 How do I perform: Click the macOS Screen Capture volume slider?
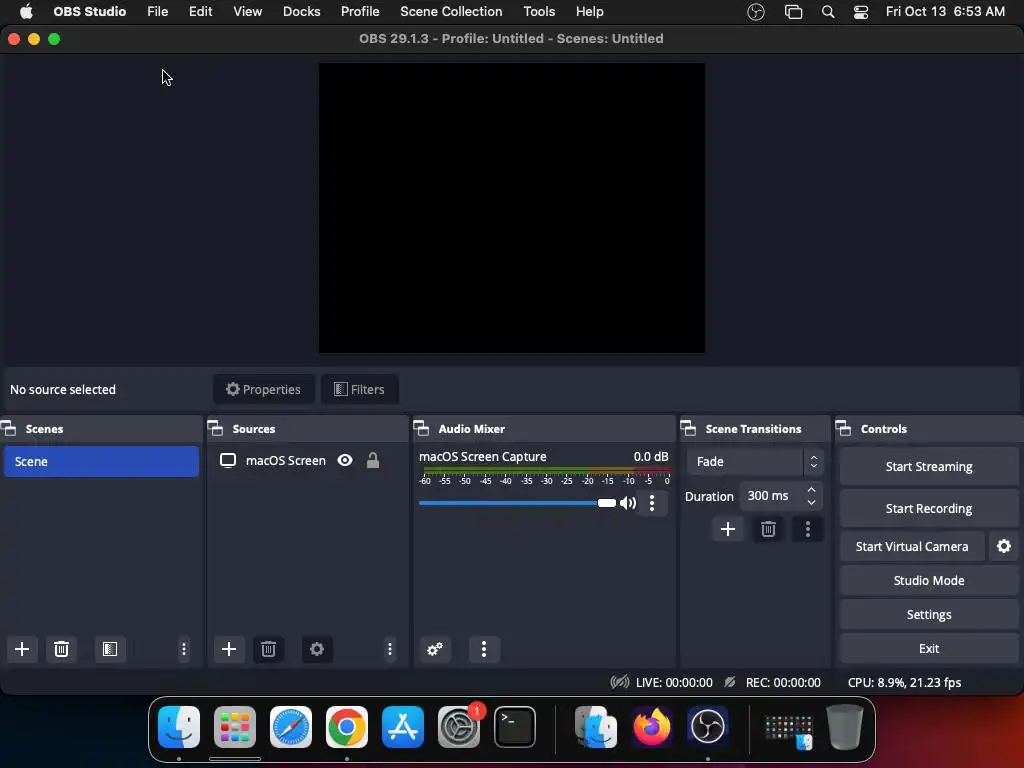(517, 503)
